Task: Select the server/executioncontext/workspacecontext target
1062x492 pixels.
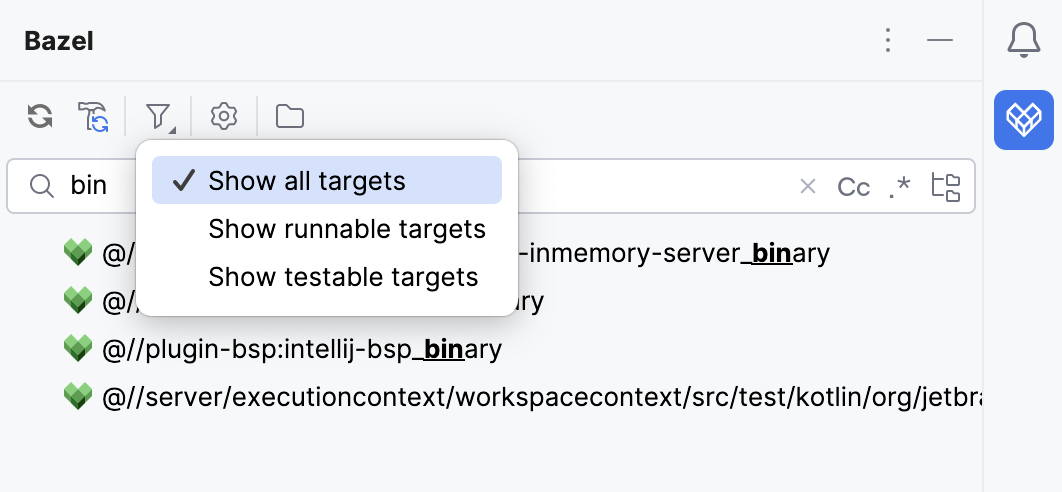Action: 540,397
